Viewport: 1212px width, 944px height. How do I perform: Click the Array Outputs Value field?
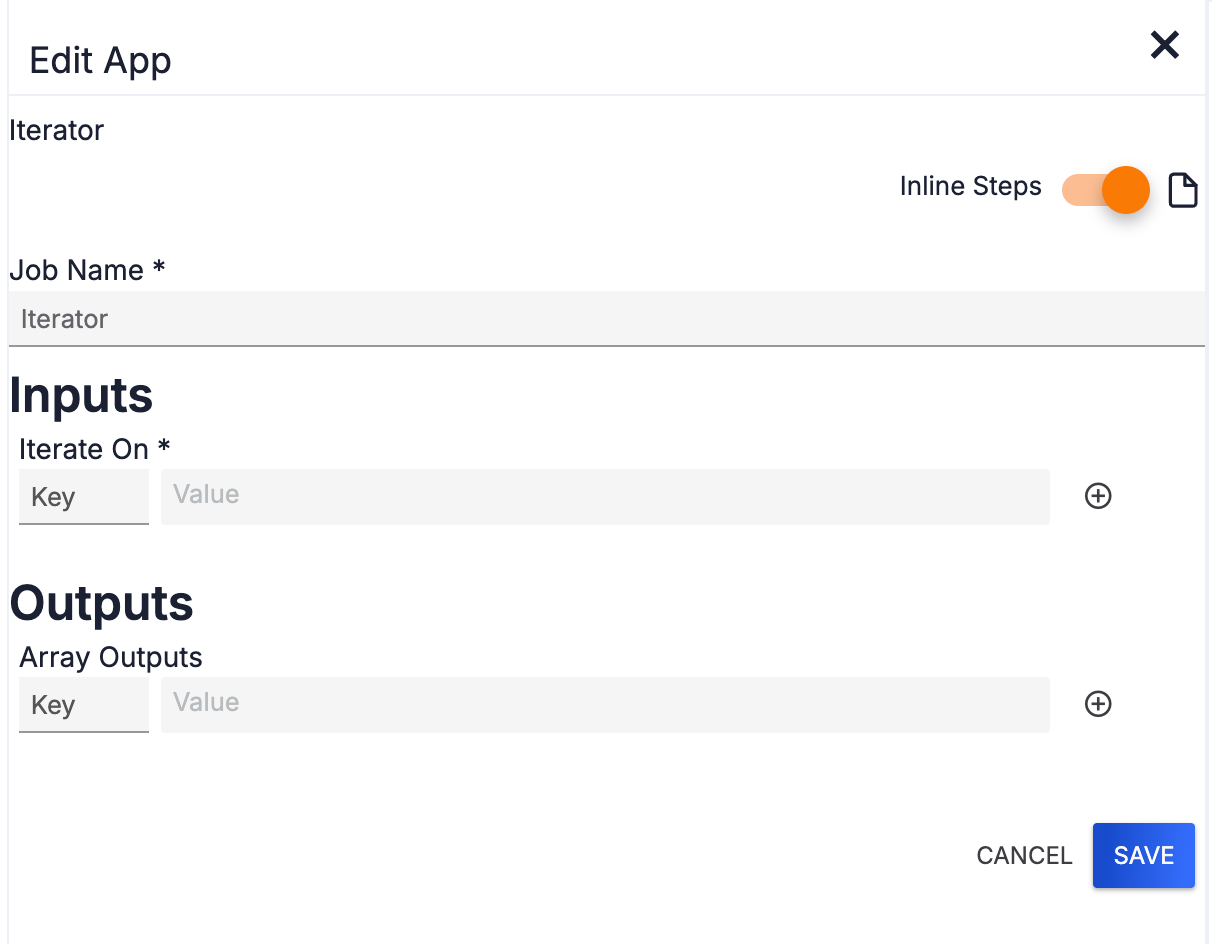coord(605,704)
